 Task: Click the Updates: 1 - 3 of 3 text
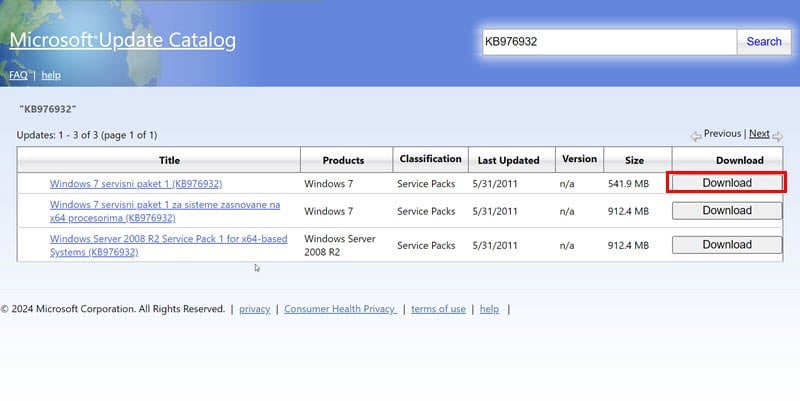pyautogui.click(x=87, y=135)
